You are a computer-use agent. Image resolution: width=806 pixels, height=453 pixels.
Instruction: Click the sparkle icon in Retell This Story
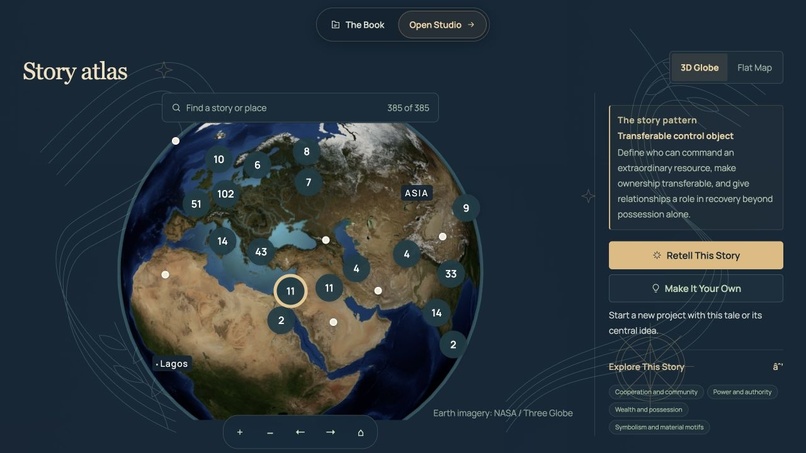(656, 255)
